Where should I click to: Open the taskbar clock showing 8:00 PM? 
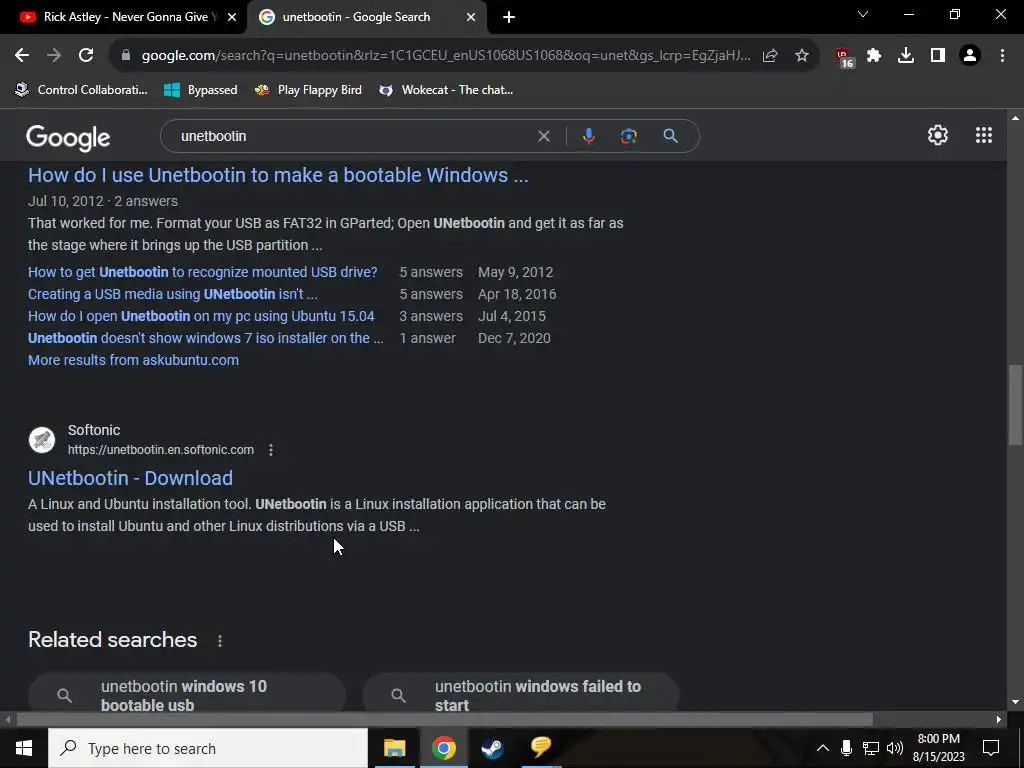pyautogui.click(x=938, y=748)
